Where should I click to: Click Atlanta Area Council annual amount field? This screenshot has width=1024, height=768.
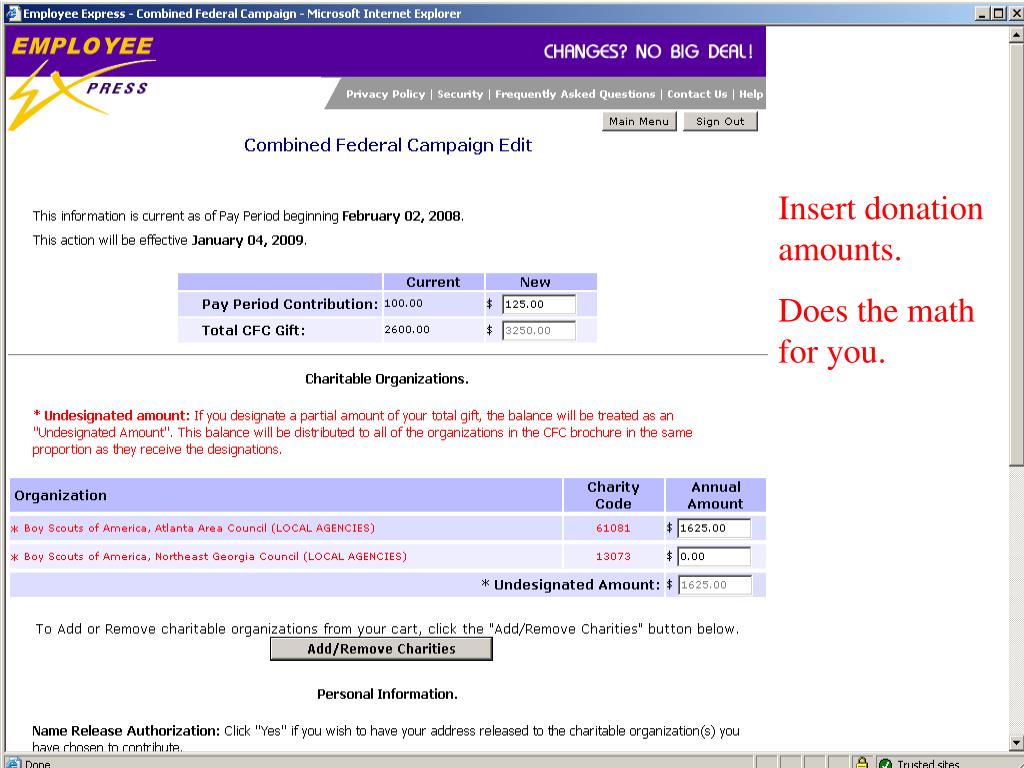pos(714,528)
